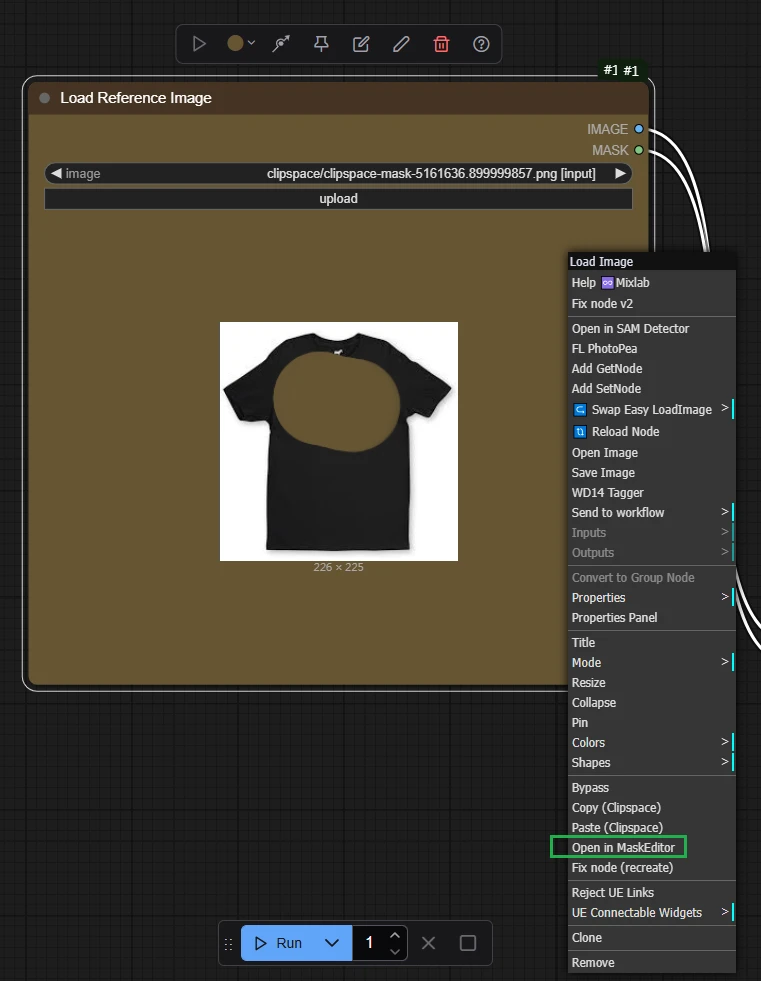Select Open in MaskEditor from the menu

pos(623,847)
